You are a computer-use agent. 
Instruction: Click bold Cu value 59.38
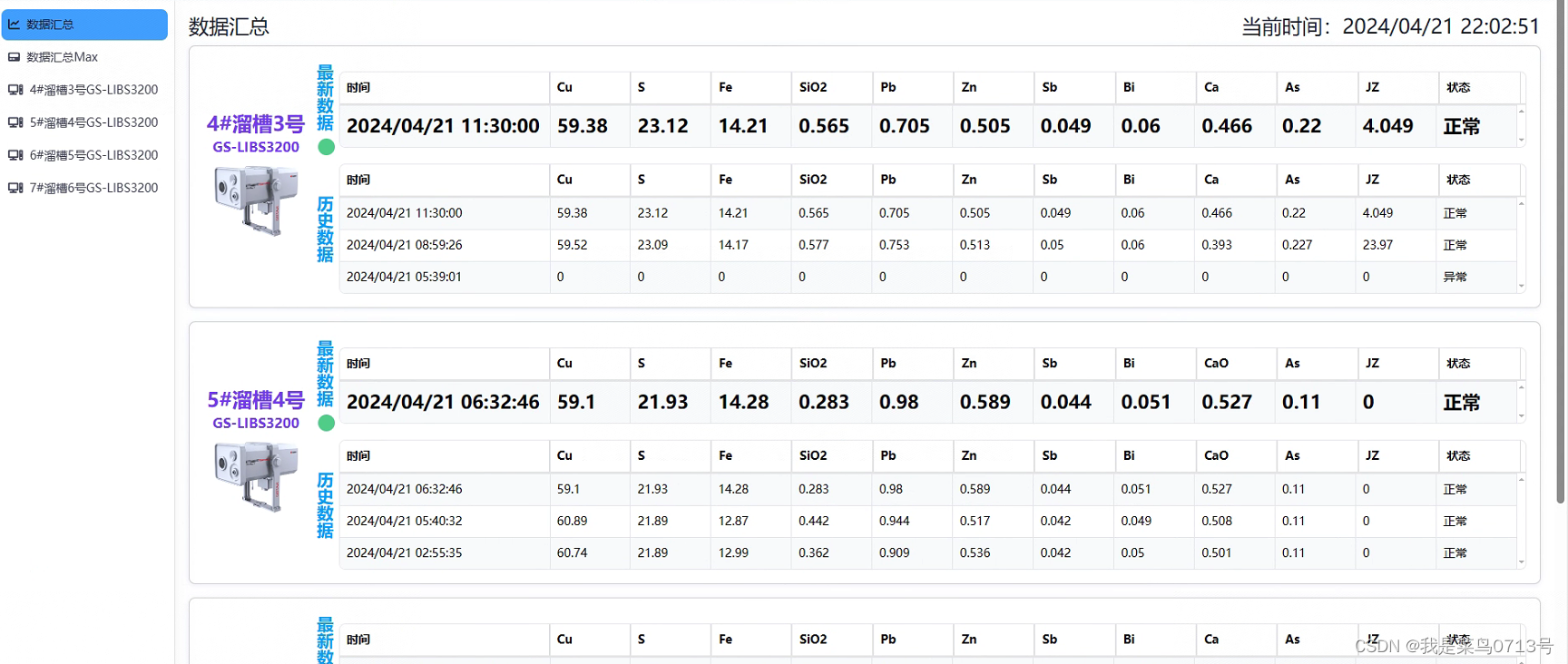click(583, 126)
